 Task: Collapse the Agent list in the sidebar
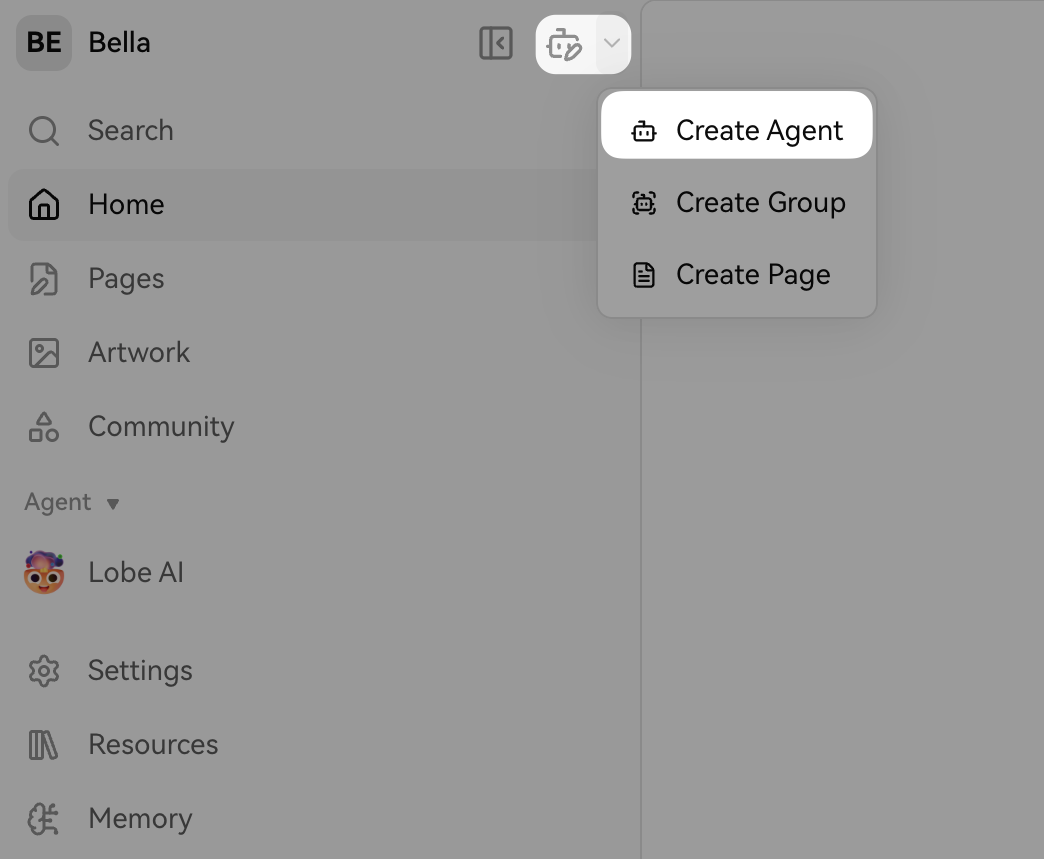coord(113,503)
